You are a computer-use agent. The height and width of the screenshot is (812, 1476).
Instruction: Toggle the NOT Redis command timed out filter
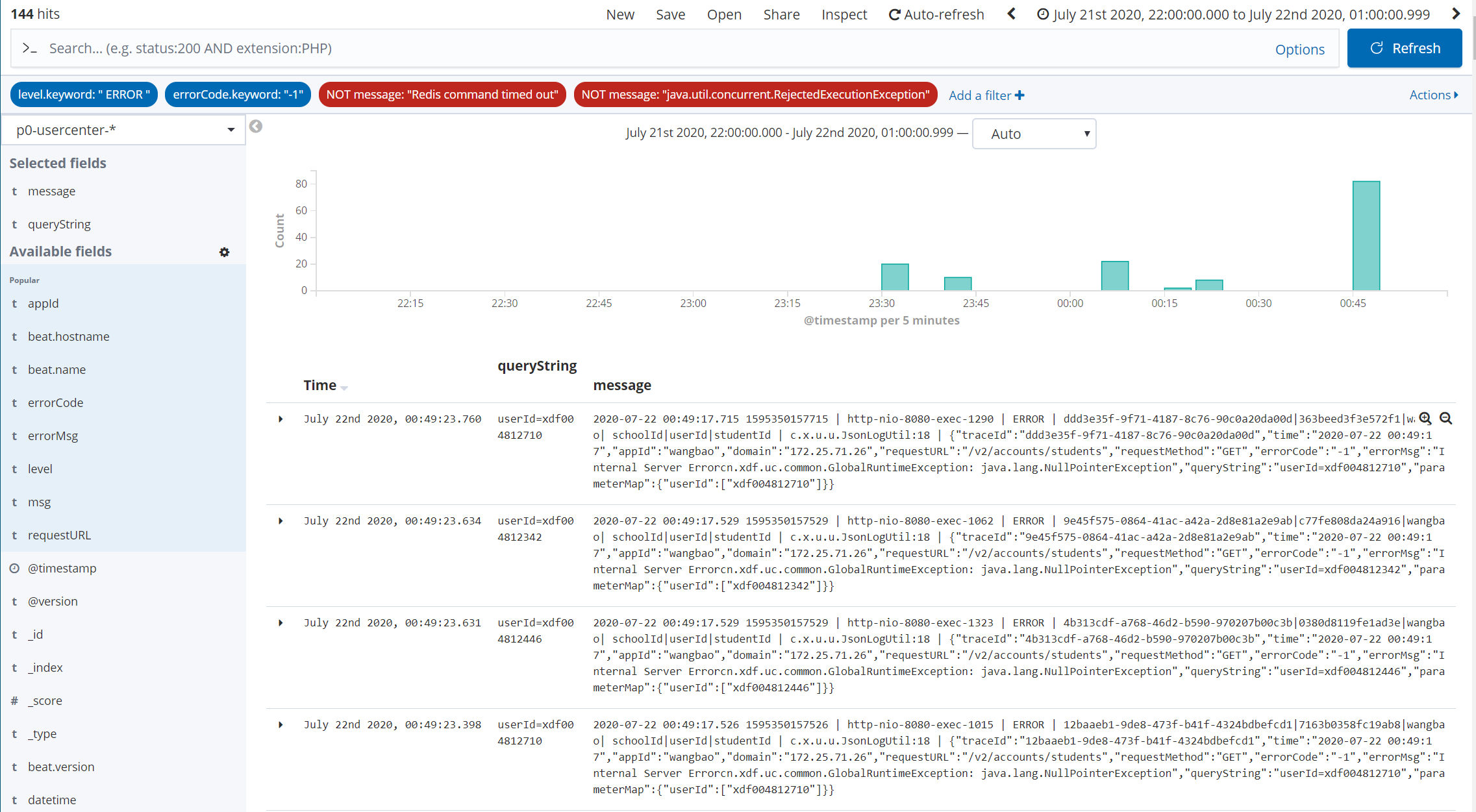[442, 95]
